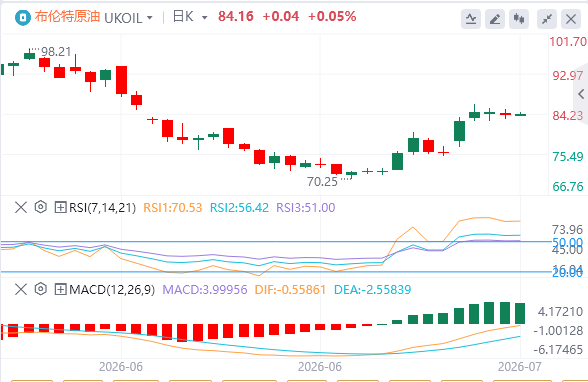The width and height of the screenshot is (588, 382).
Task: Expand the MACD panel with plus box
Action: click(x=60, y=289)
